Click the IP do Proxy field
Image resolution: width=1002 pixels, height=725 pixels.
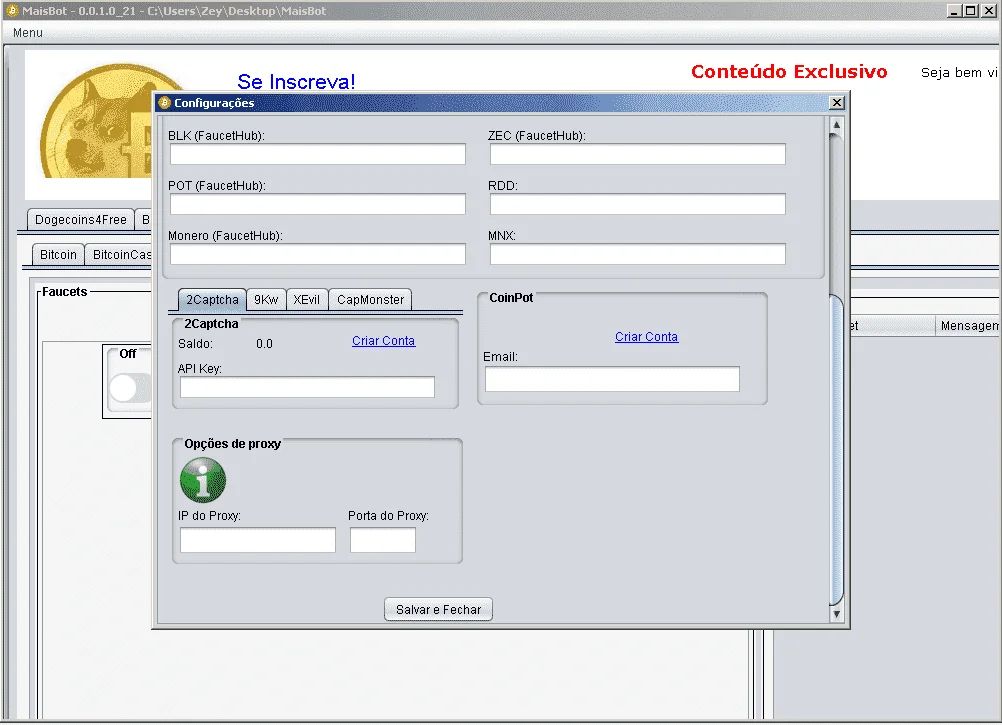258,540
